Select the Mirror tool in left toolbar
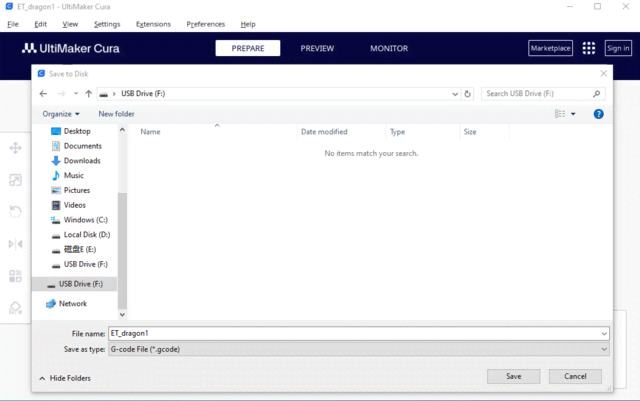The image size is (640, 401). tap(15, 244)
